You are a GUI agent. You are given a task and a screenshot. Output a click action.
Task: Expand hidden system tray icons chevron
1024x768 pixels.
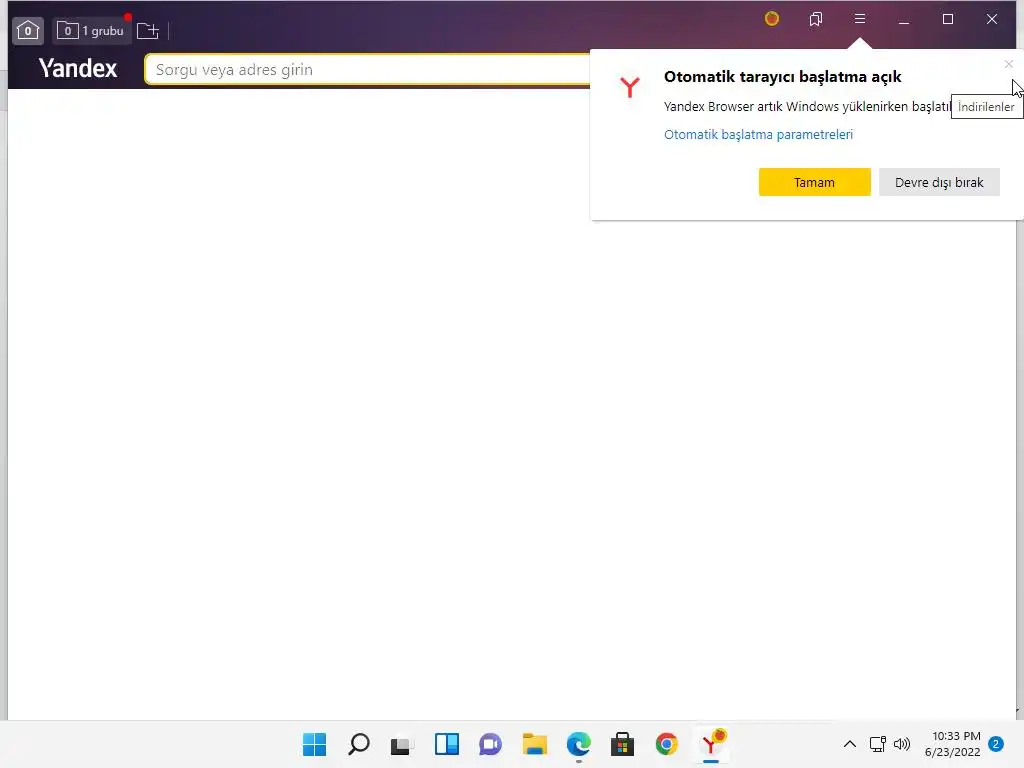[x=850, y=744]
